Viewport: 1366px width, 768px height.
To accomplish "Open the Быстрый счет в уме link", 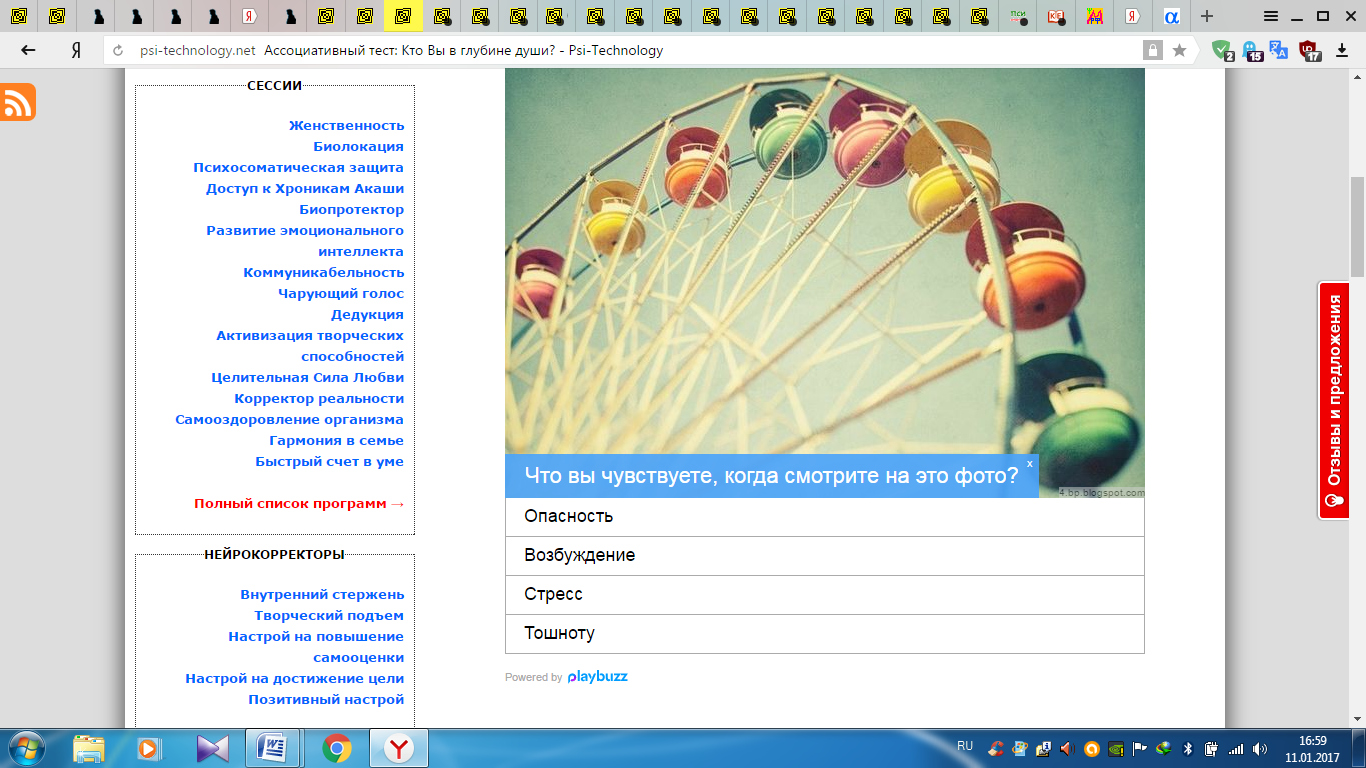I will point(329,461).
